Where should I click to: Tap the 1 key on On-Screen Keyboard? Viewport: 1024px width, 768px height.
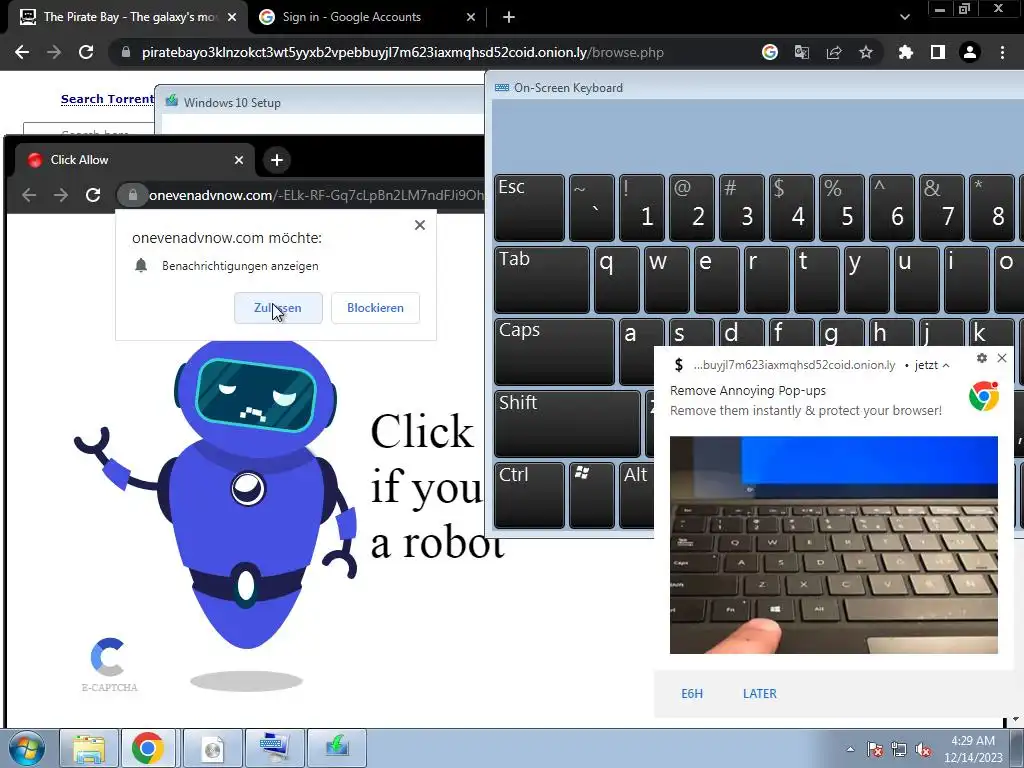(x=641, y=208)
